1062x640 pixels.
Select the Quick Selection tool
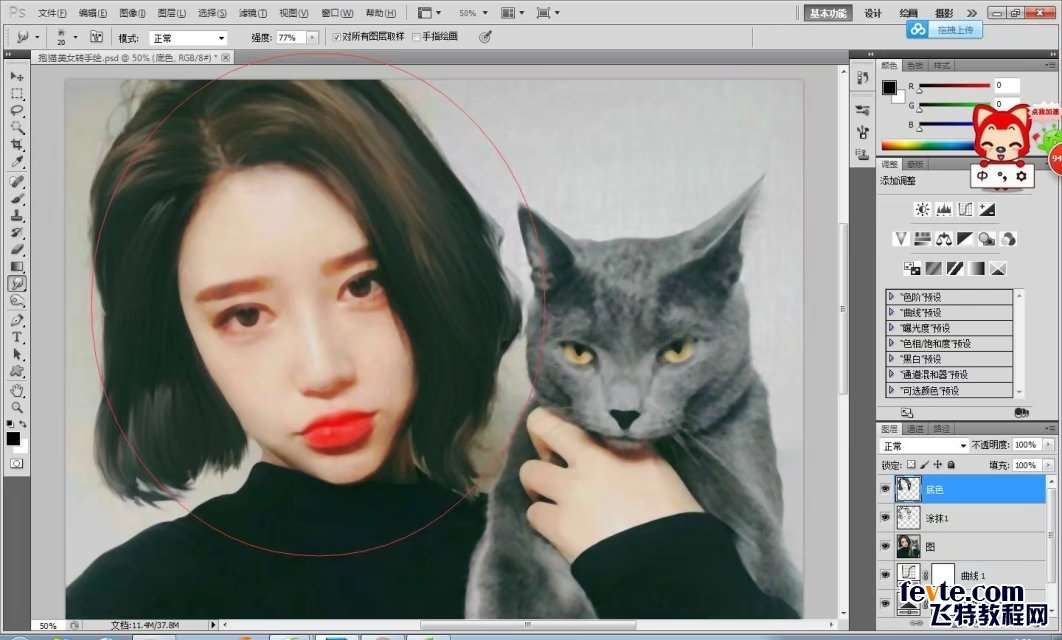click(x=17, y=127)
